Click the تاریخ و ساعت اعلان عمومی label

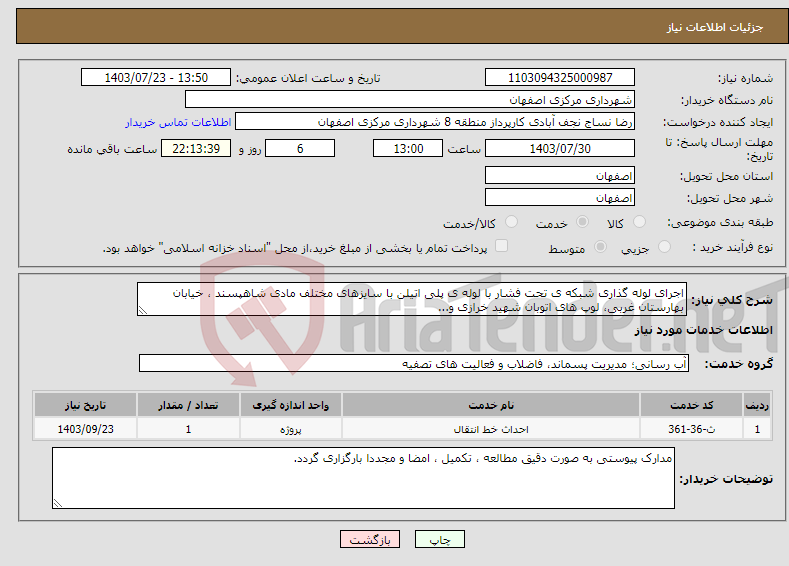308,78
